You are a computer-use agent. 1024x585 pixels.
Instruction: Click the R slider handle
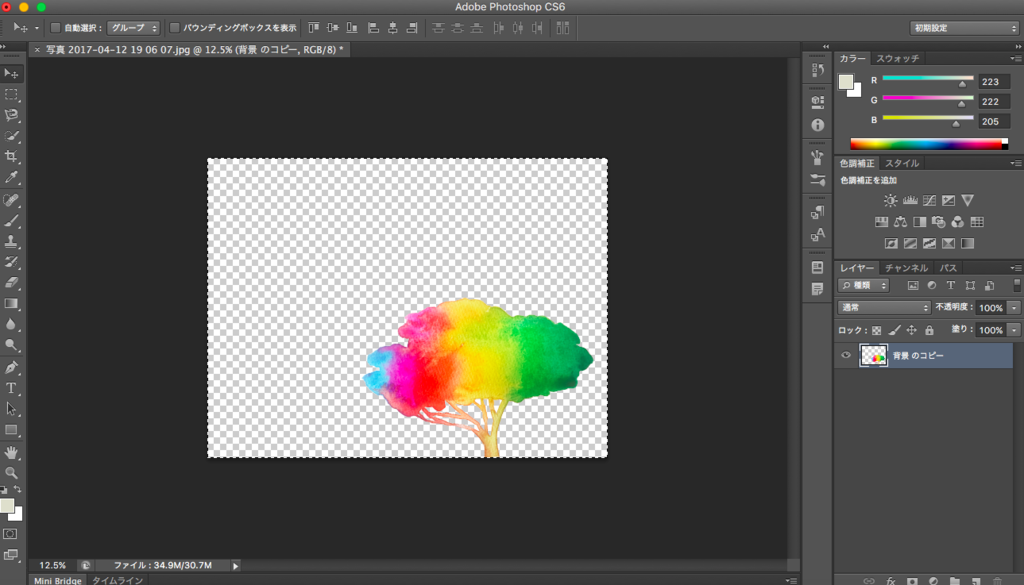[x=962, y=84]
